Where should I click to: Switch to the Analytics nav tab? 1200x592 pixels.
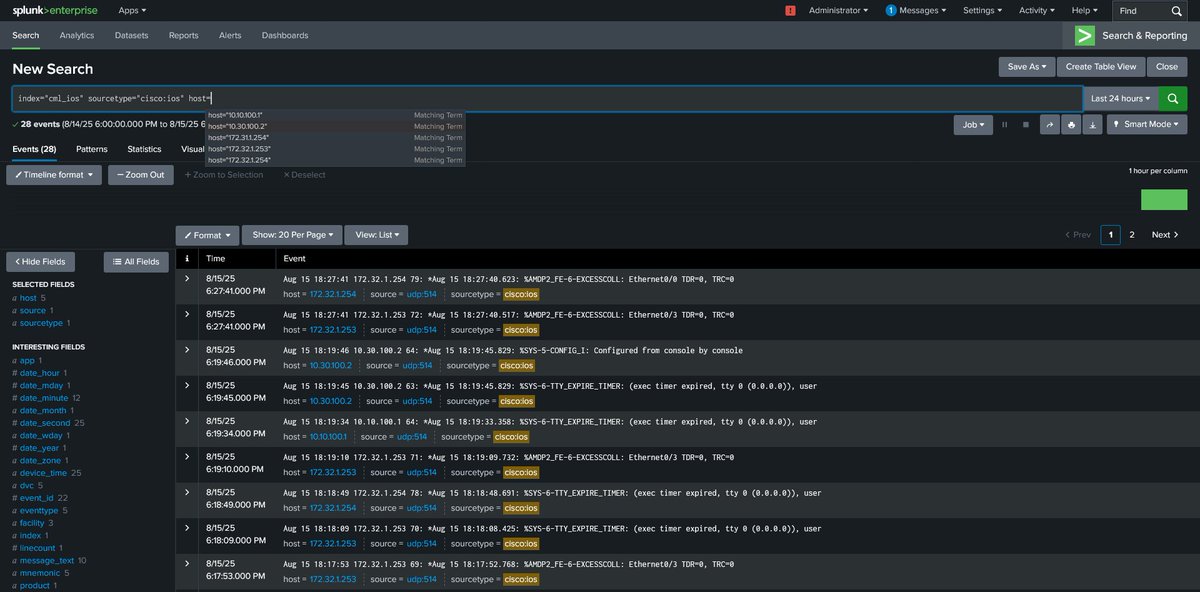point(76,35)
